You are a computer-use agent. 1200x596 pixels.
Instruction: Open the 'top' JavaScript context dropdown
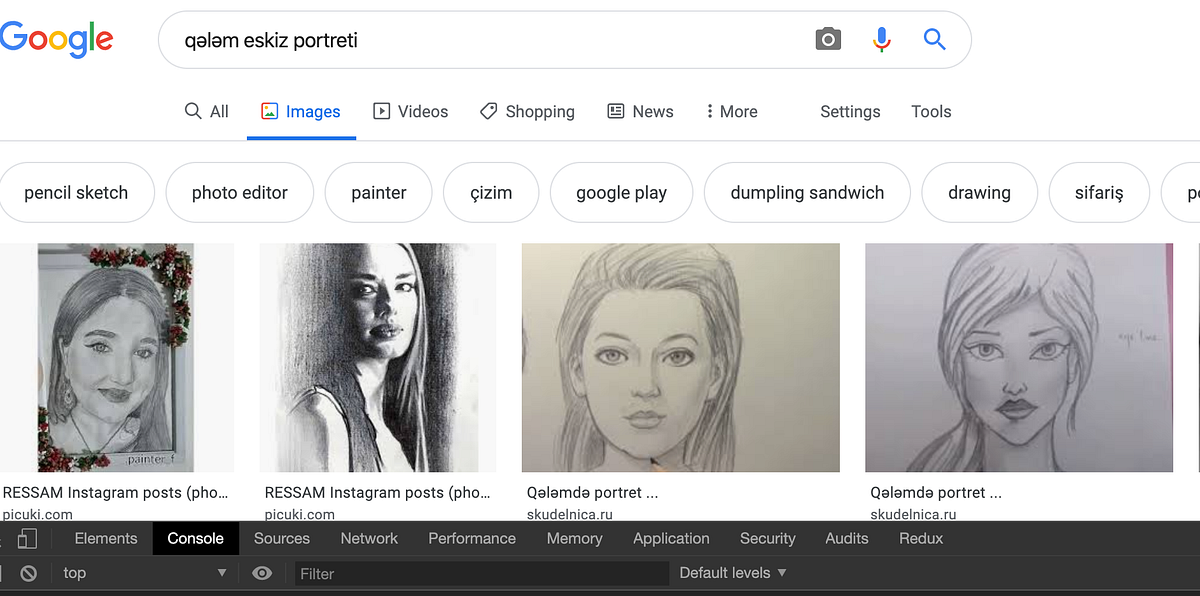click(145, 573)
